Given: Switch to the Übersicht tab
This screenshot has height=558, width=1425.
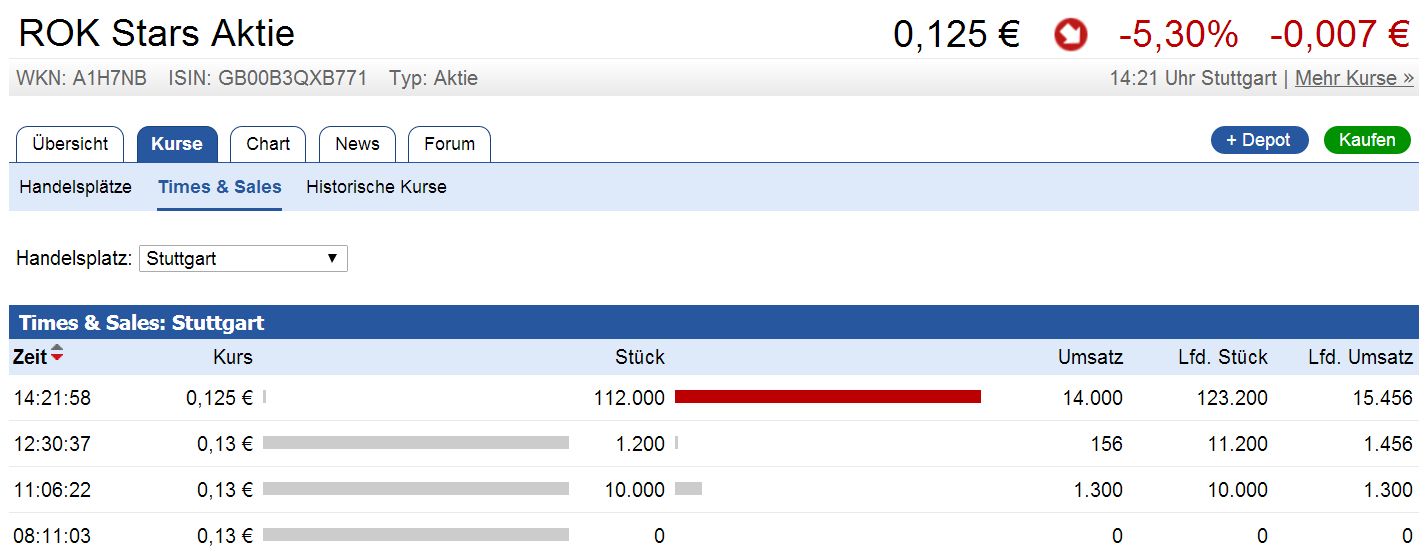Looking at the screenshot, I should pos(70,144).
